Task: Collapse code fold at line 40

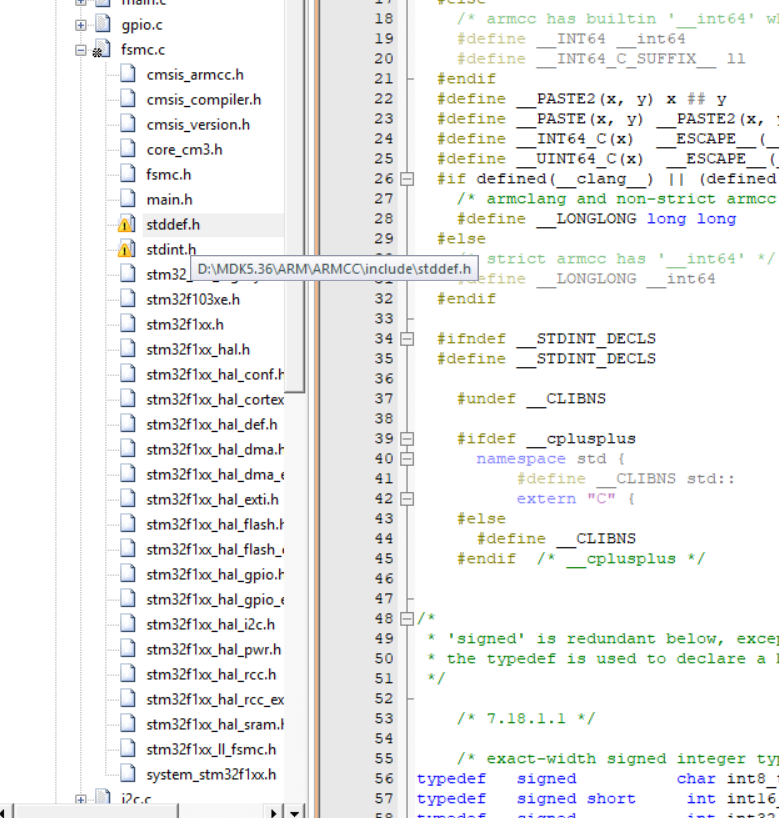Action: tap(407, 459)
